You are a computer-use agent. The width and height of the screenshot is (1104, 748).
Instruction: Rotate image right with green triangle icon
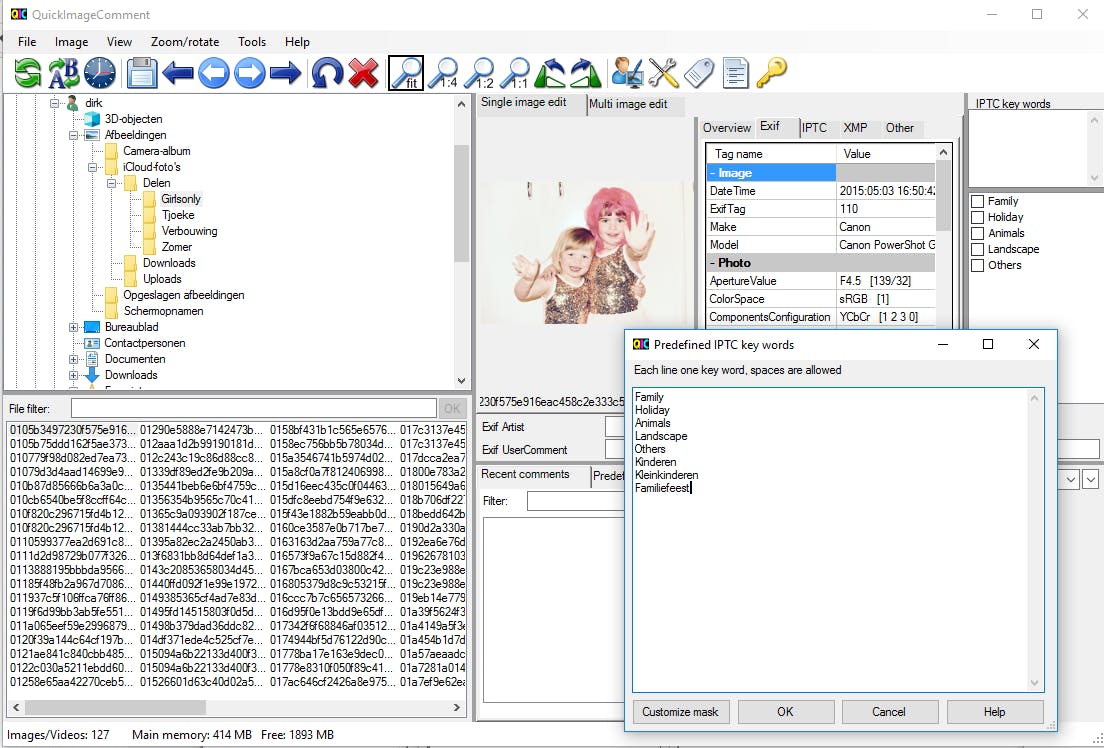[x=585, y=73]
